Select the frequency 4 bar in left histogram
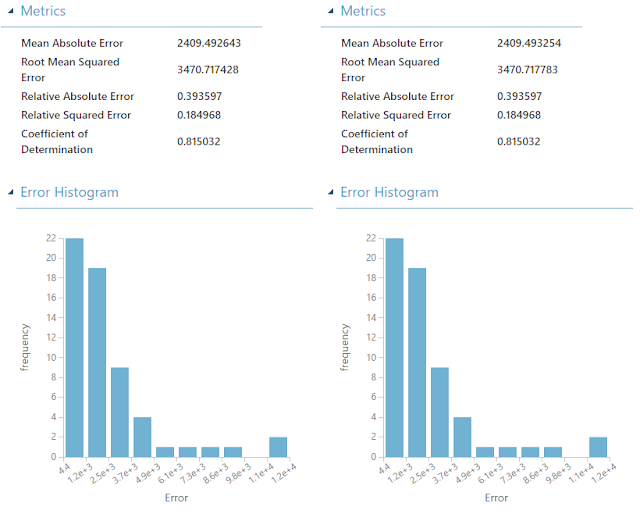Viewport: 640px width, 514px height. (x=142, y=437)
